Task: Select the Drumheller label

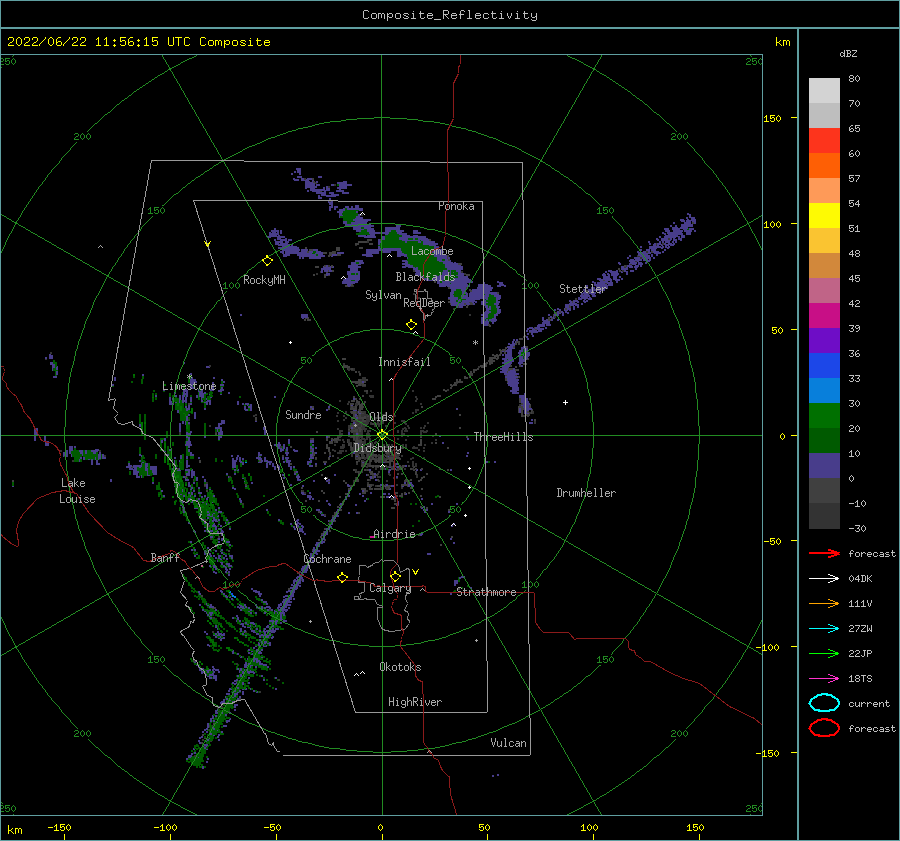Action: [586, 493]
